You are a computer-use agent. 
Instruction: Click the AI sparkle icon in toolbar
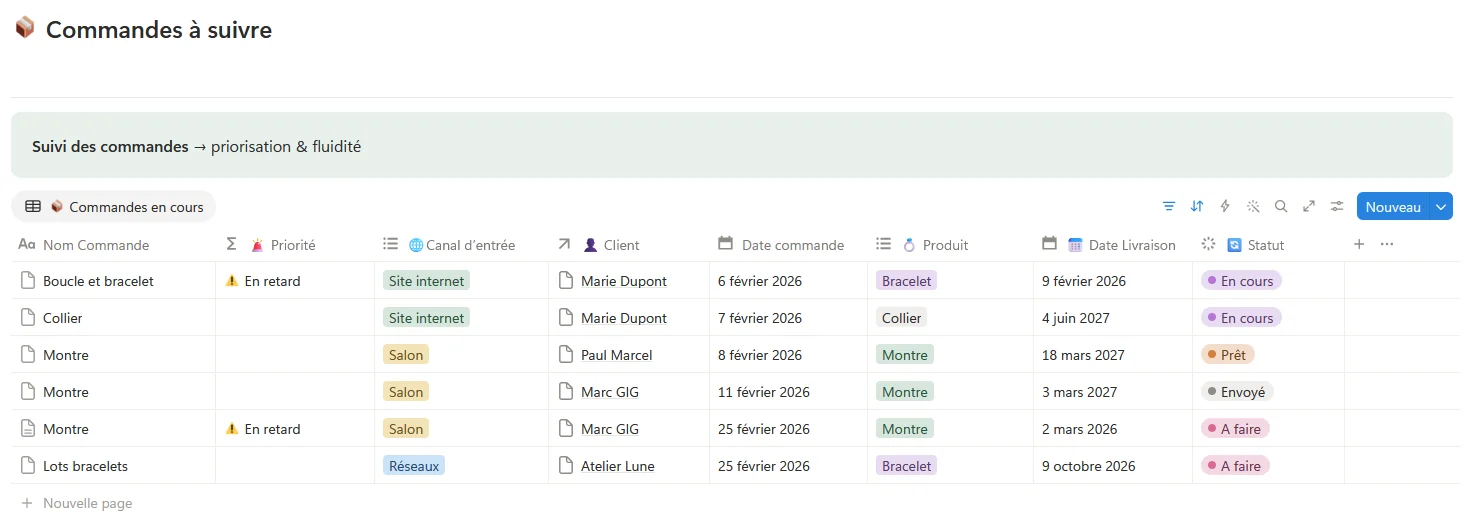[x=1253, y=206]
